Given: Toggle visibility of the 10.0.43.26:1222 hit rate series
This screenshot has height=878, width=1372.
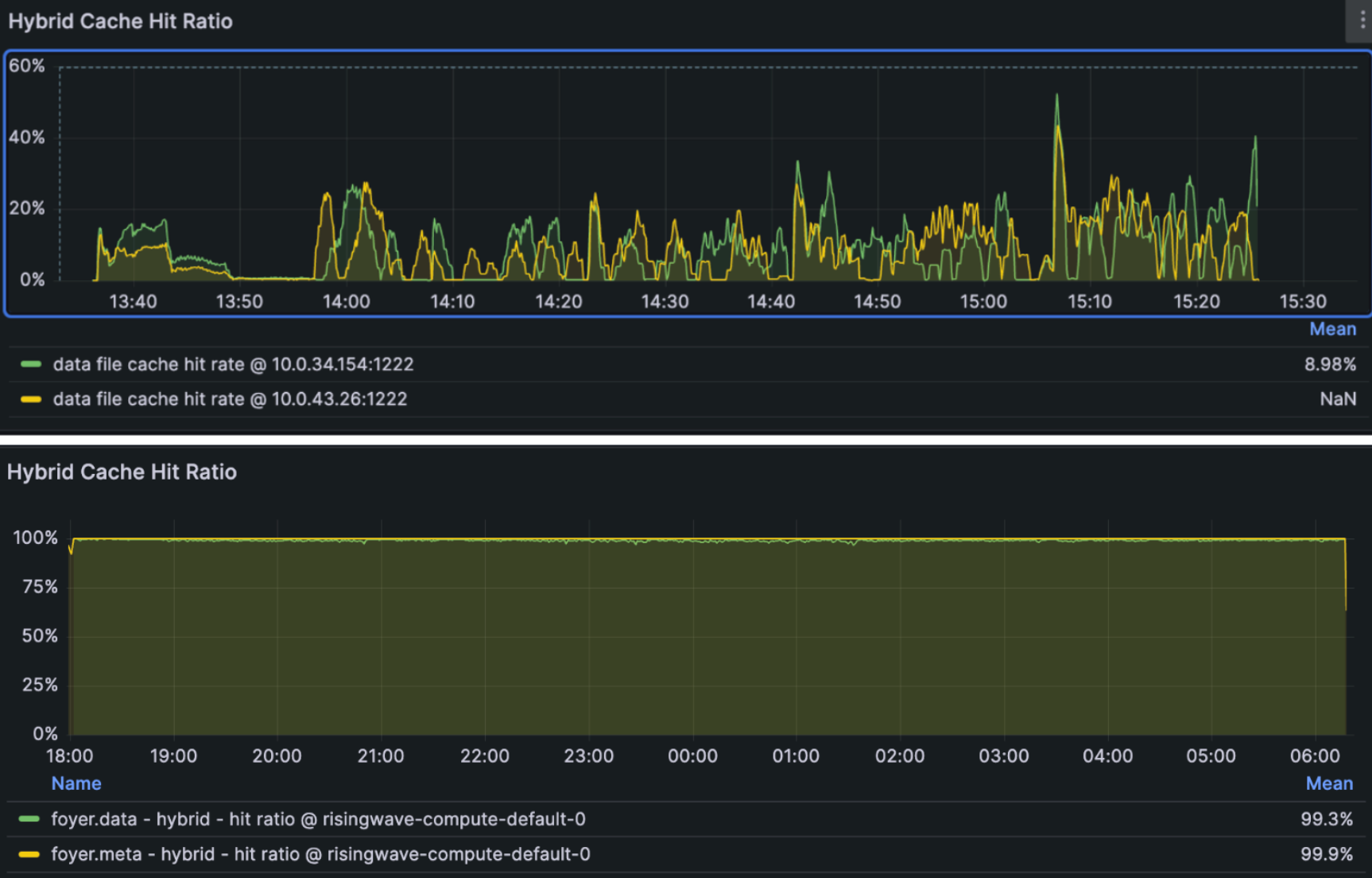Looking at the screenshot, I should (230, 399).
